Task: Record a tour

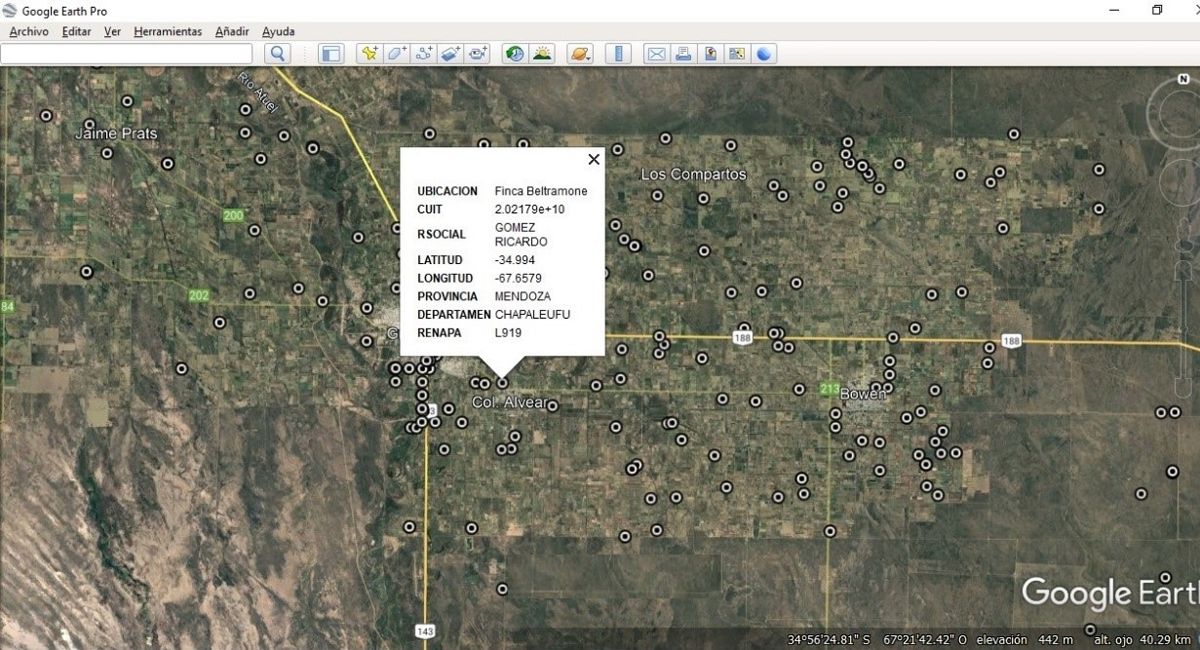Action: (x=478, y=54)
